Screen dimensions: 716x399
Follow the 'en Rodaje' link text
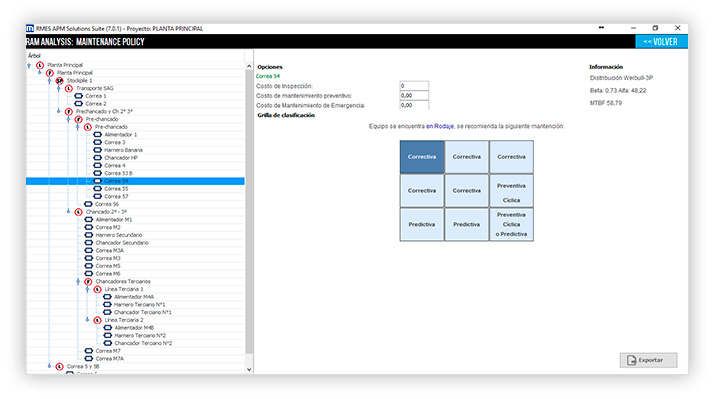440,126
